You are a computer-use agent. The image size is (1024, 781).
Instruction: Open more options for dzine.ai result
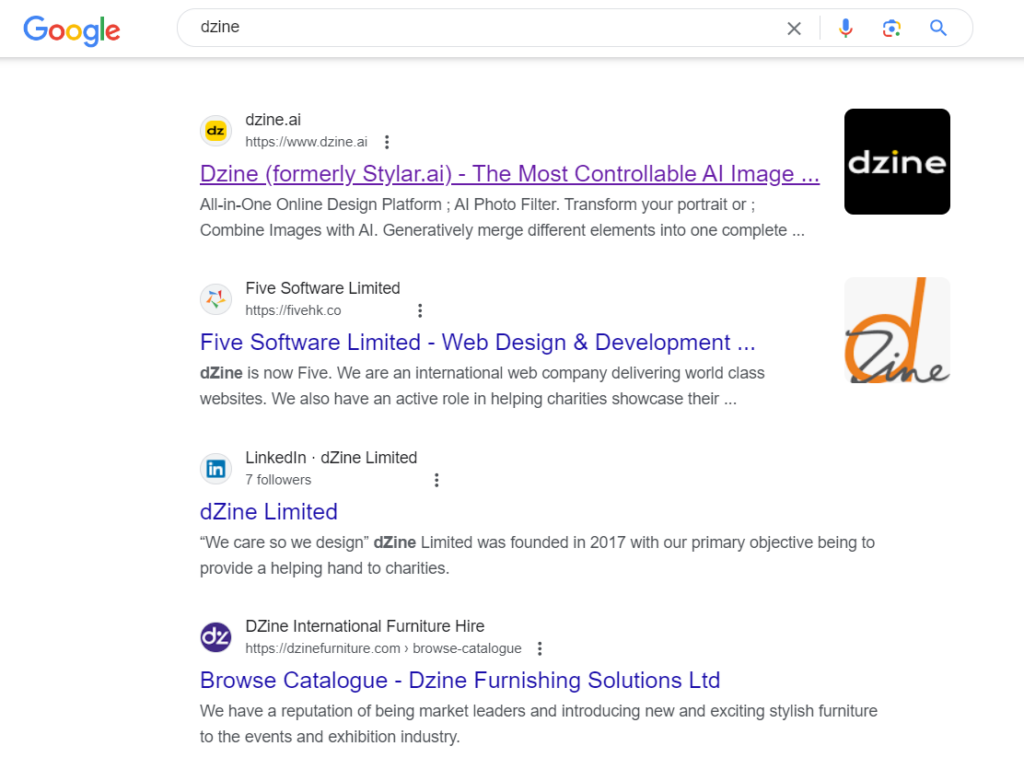pyautogui.click(x=387, y=142)
